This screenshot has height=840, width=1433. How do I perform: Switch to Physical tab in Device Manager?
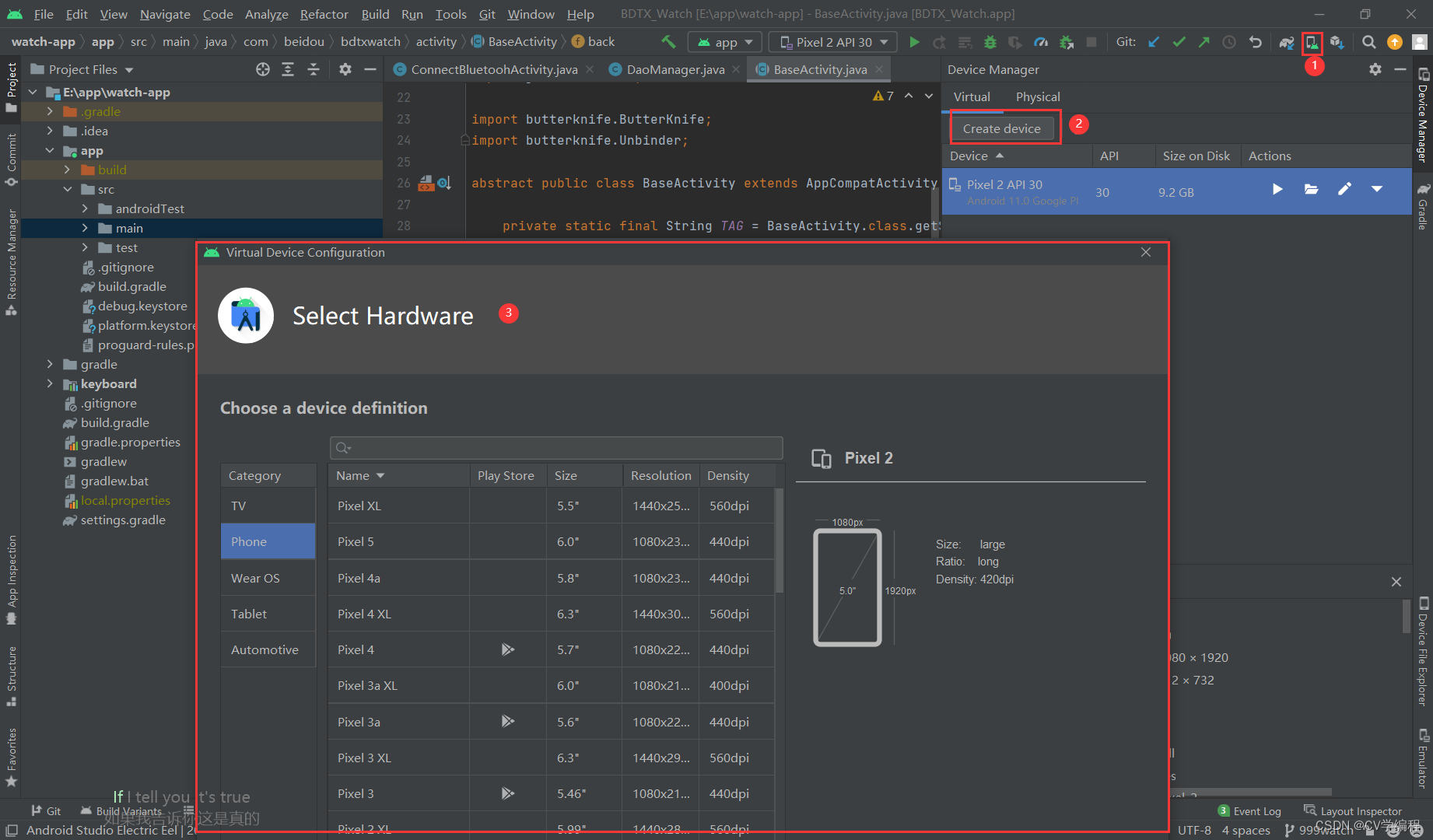point(1038,96)
